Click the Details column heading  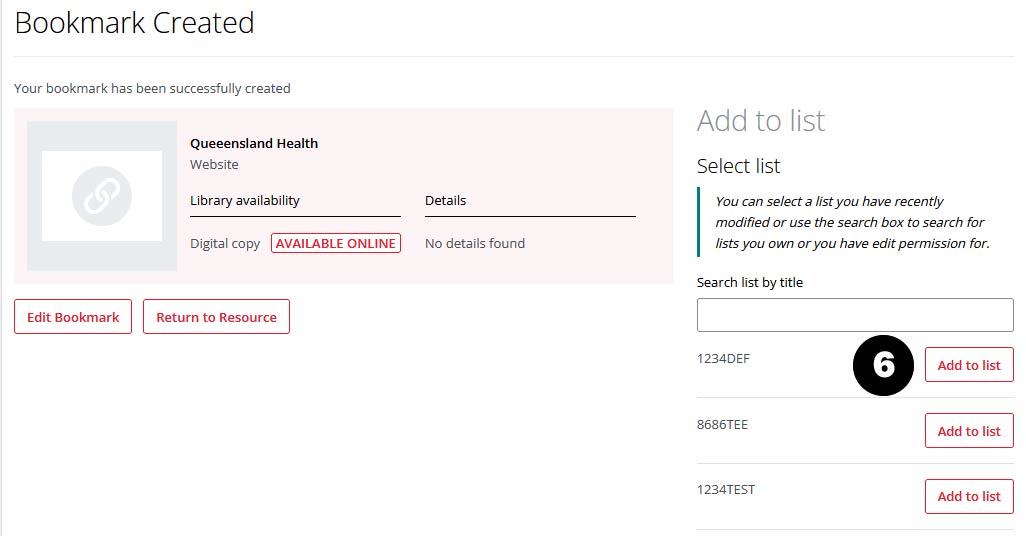(x=445, y=200)
